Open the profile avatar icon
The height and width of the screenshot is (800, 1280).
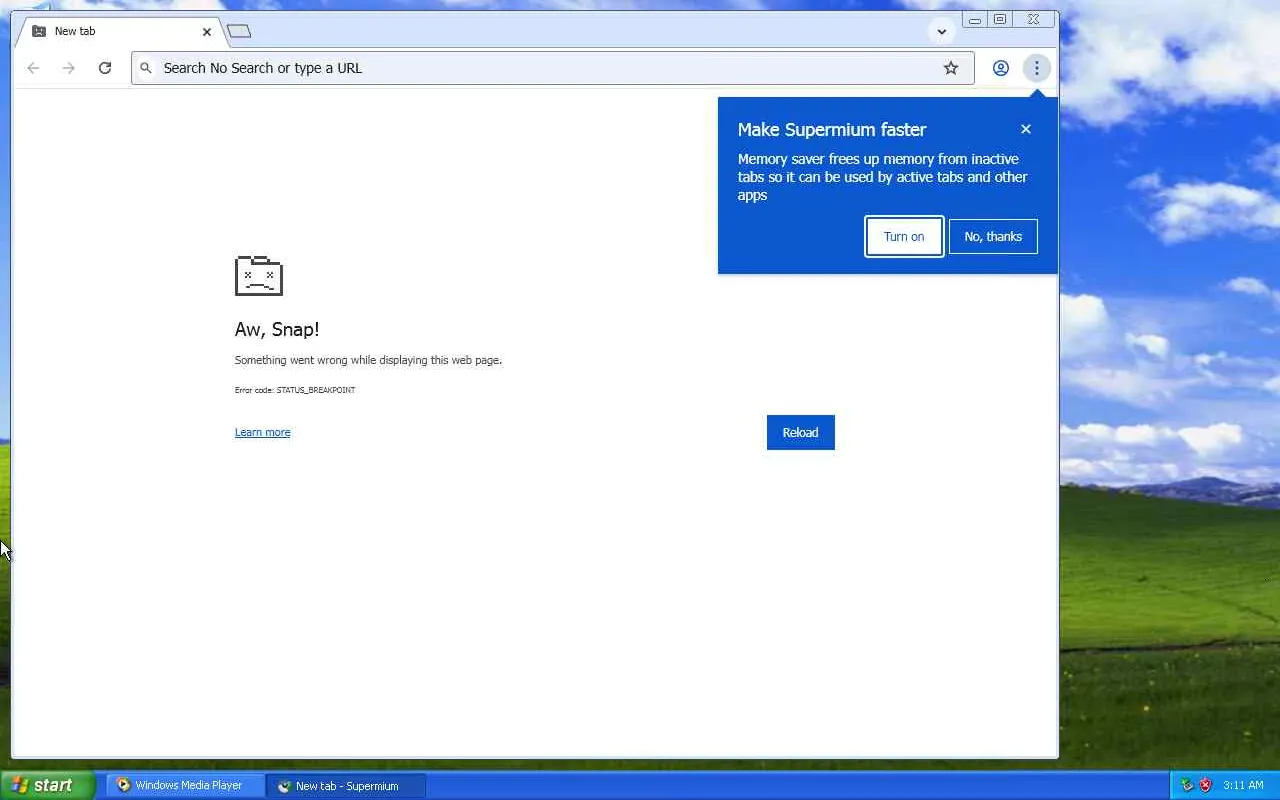tap(1000, 68)
